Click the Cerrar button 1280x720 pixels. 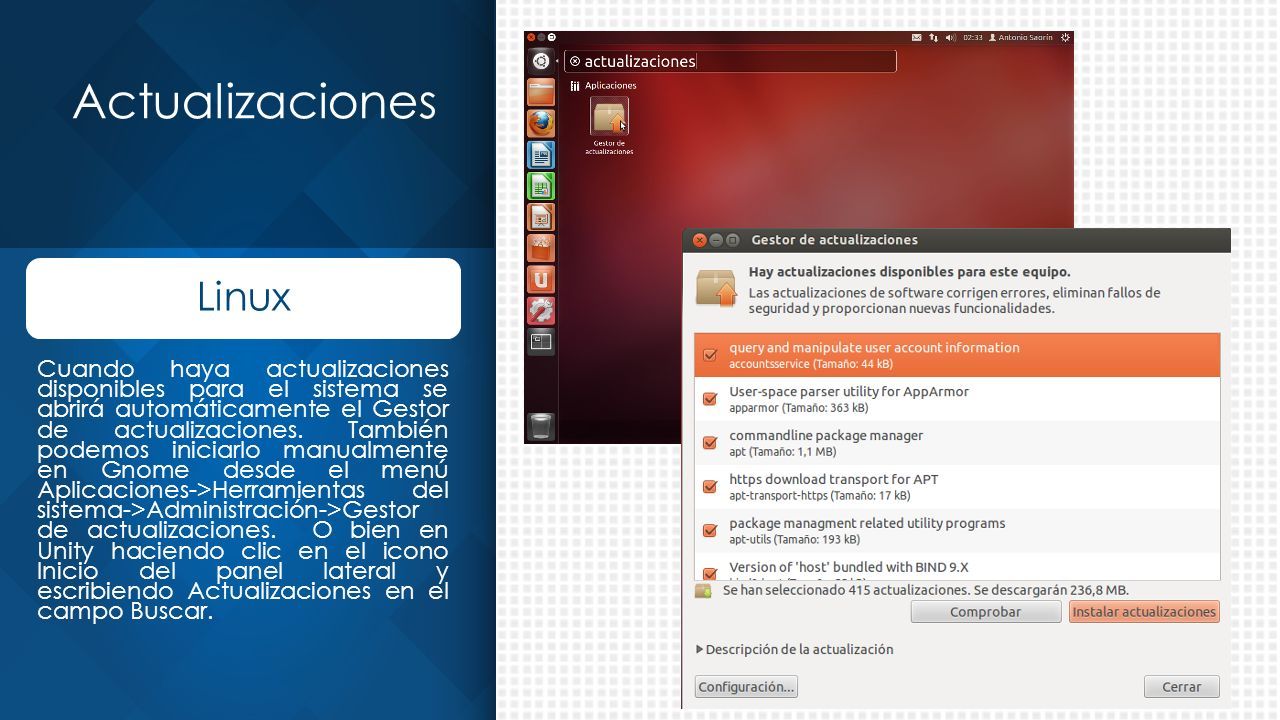[x=1182, y=687]
